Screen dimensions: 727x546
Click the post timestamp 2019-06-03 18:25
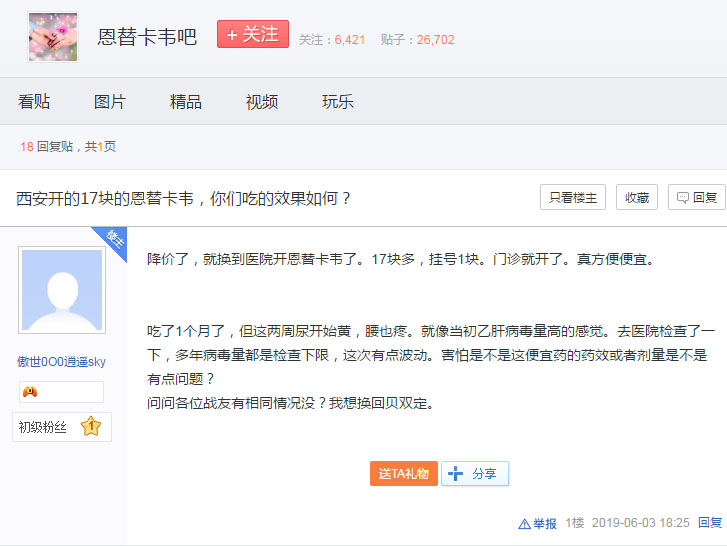pos(640,523)
